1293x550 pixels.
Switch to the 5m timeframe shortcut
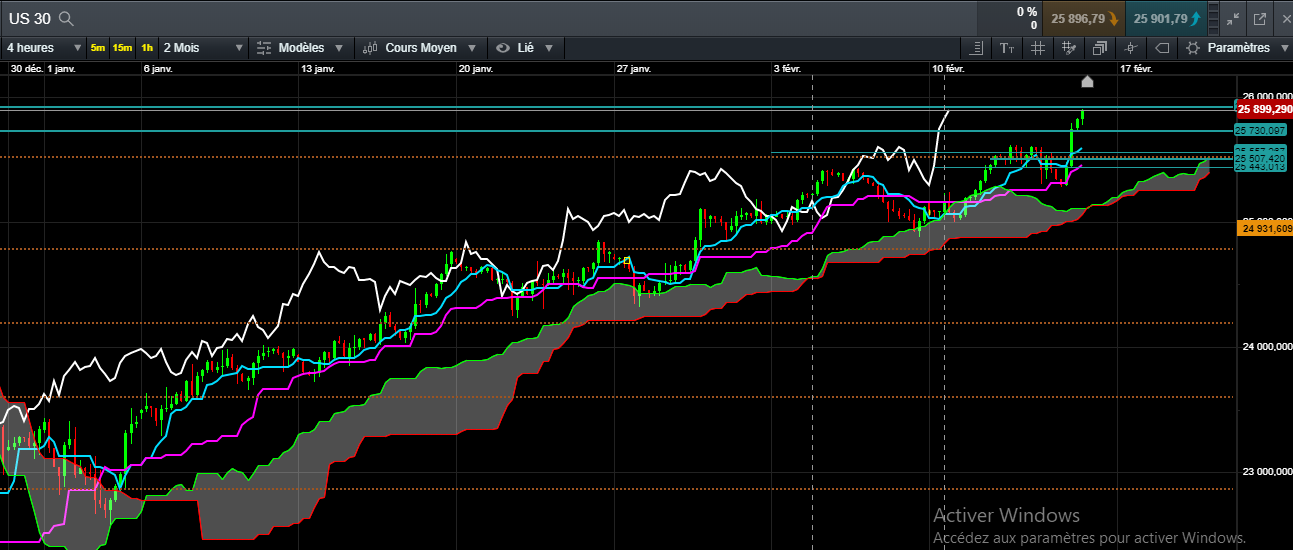click(x=97, y=47)
